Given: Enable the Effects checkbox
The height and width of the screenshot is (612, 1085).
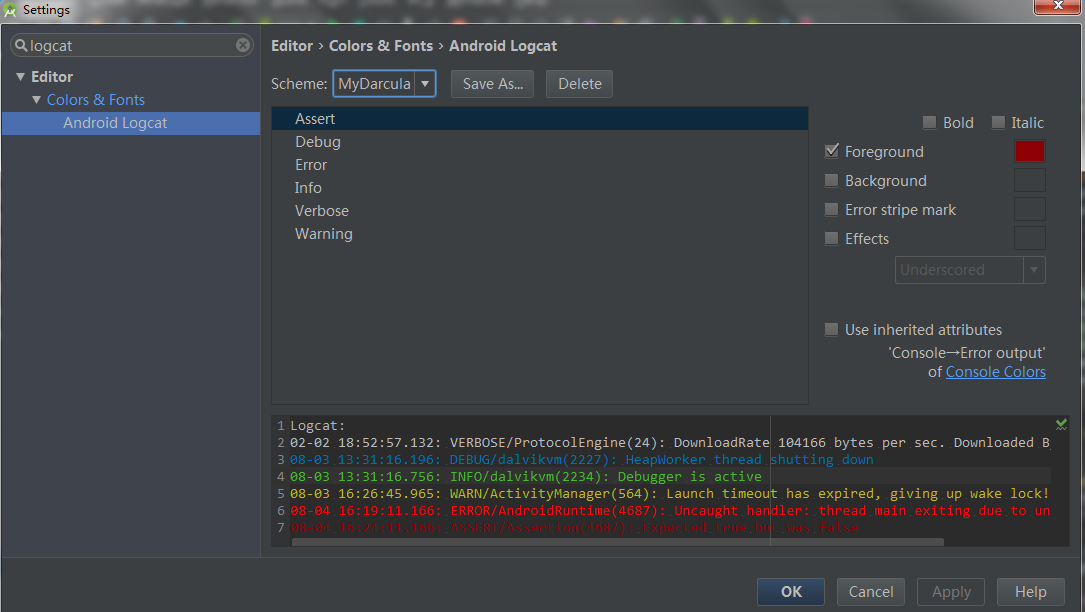Looking at the screenshot, I should point(832,238).
